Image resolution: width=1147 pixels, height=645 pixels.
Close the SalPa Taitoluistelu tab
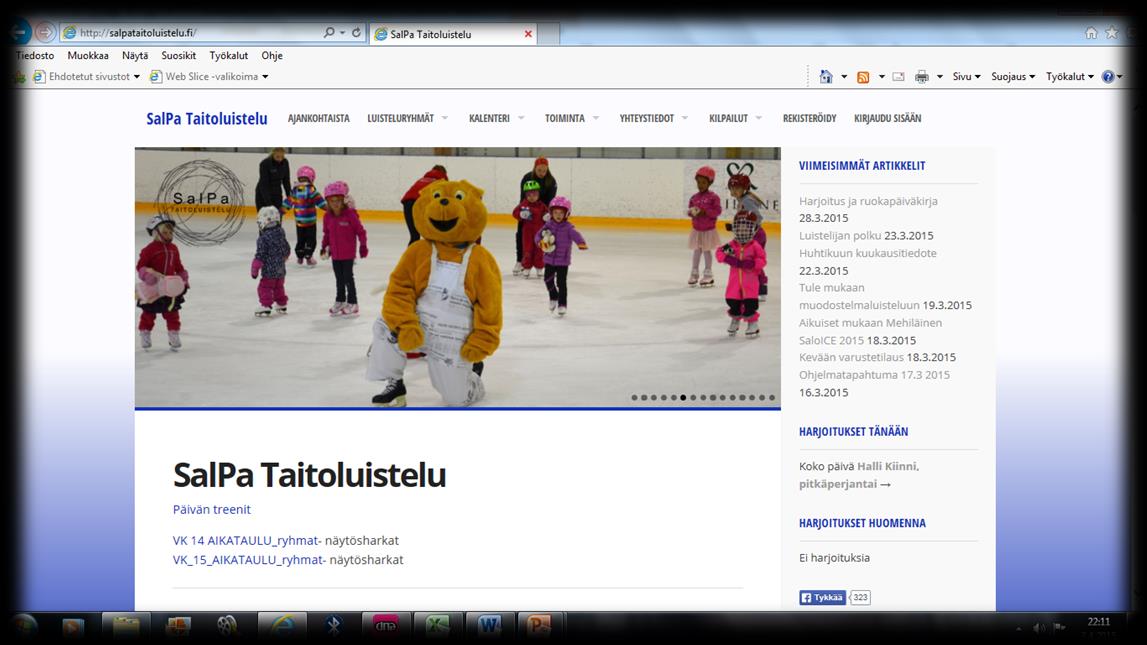coord(528,34)
